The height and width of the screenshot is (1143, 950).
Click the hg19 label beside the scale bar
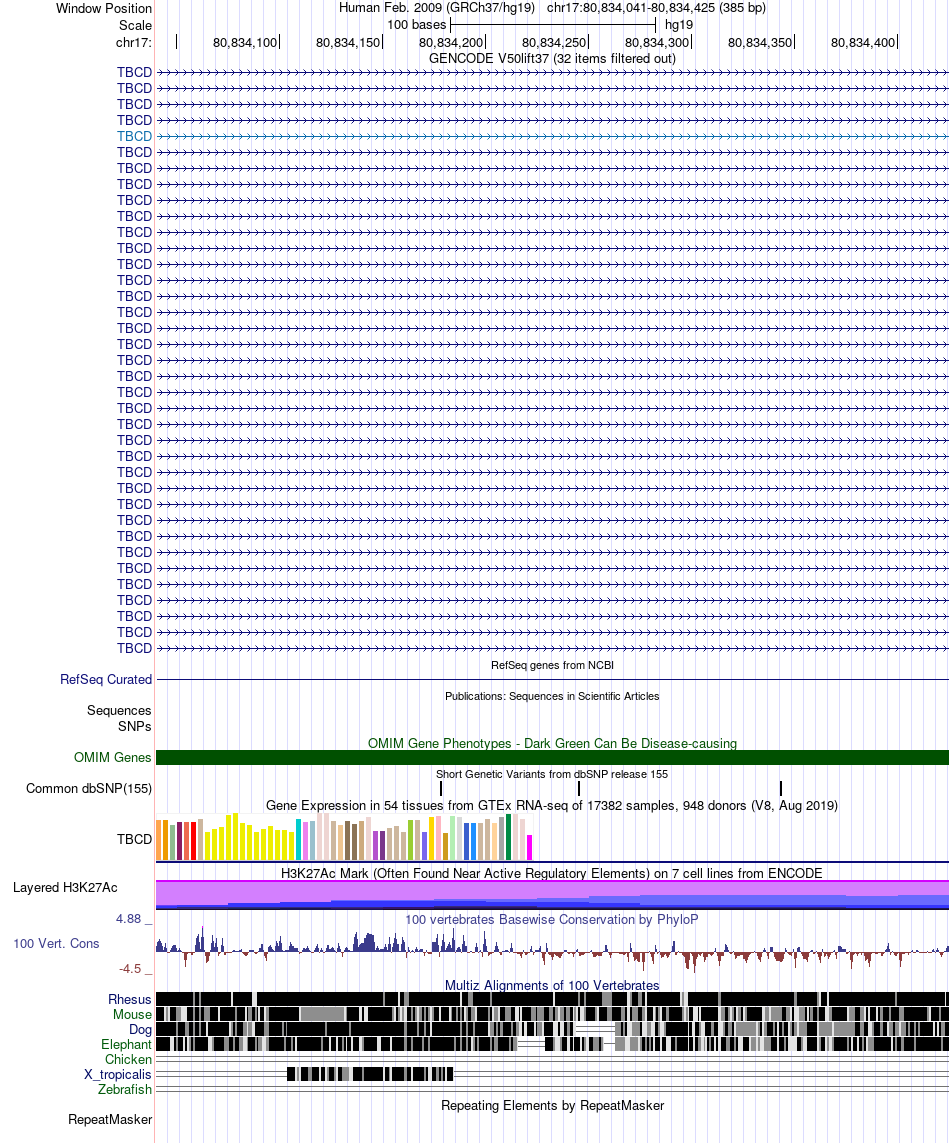(x=679, y=25)
